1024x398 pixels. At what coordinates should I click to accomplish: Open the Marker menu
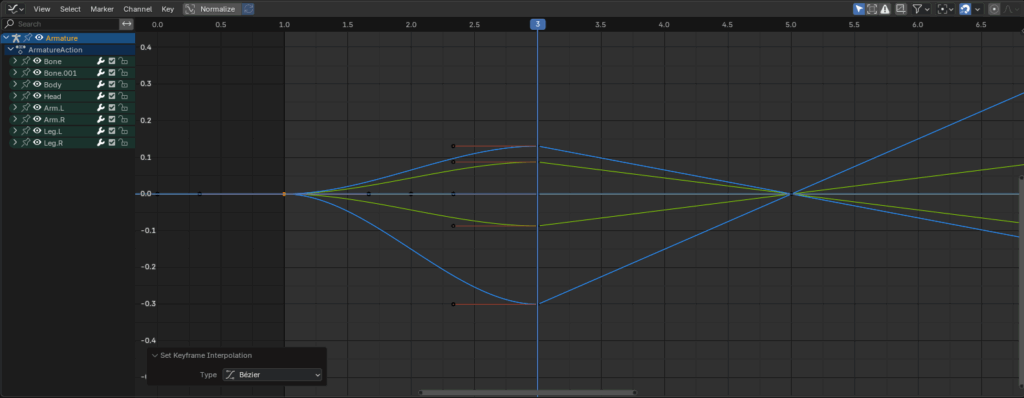pyautogui.click(x=102, y=9)
